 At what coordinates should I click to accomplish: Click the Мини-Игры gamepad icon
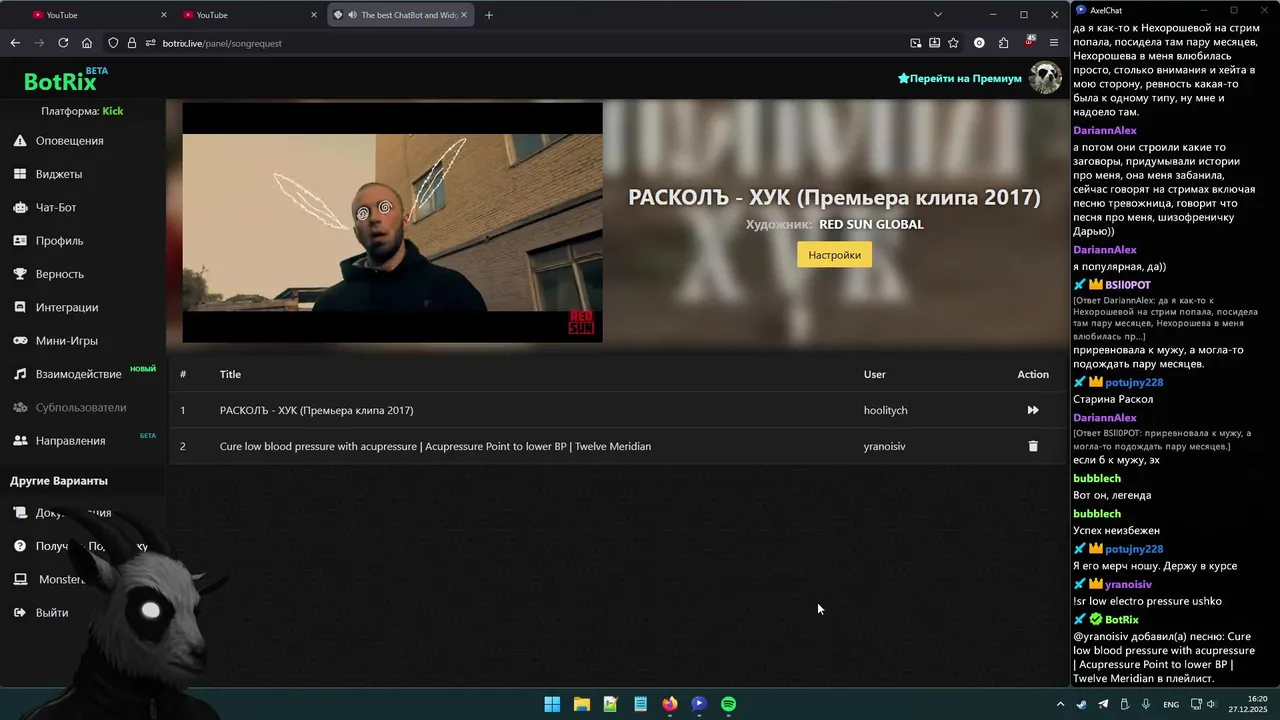pyautogui.click(x=19, y=341)
